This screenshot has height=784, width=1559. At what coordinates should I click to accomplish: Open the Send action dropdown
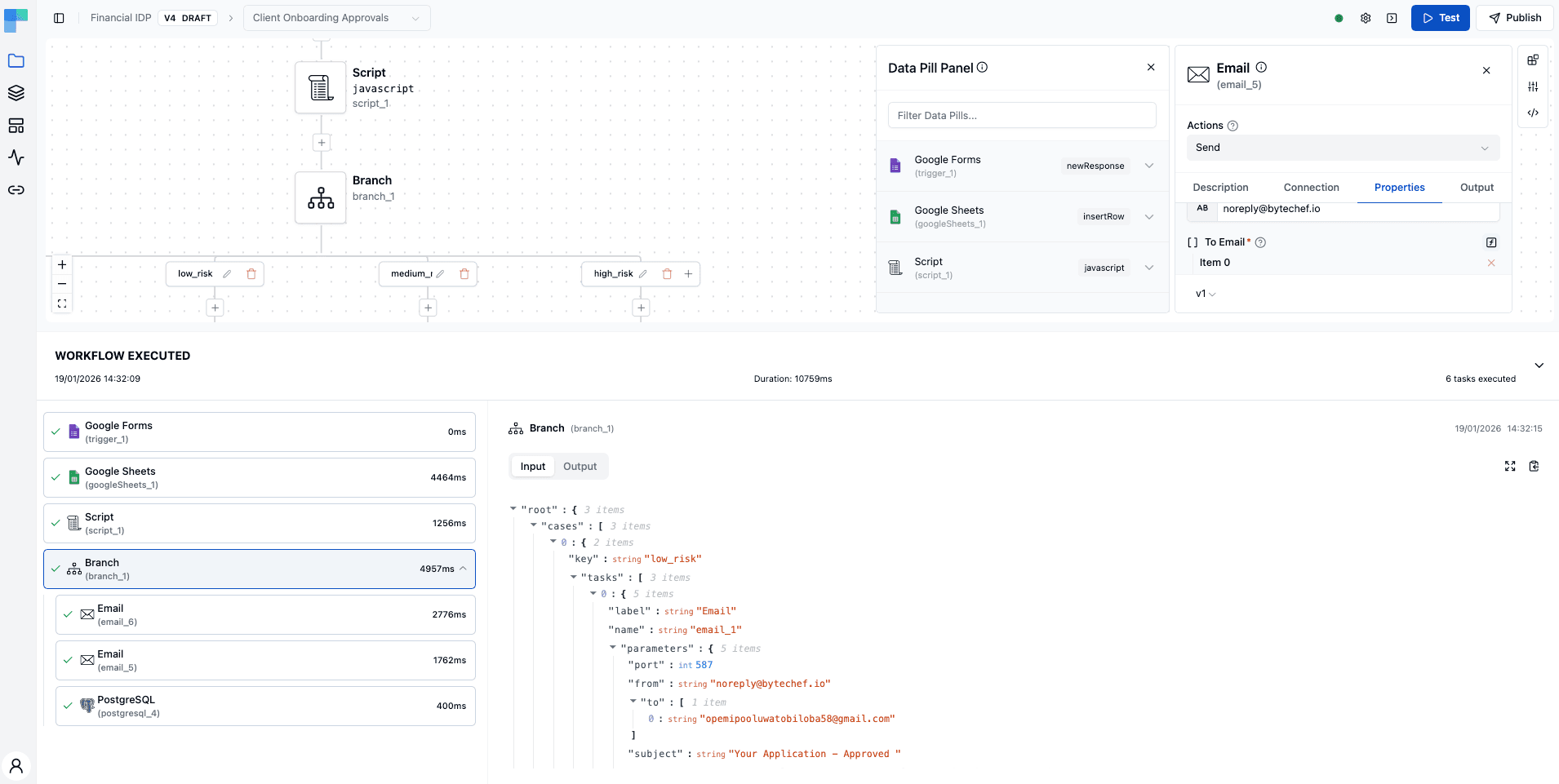[x=1341, y=148]
